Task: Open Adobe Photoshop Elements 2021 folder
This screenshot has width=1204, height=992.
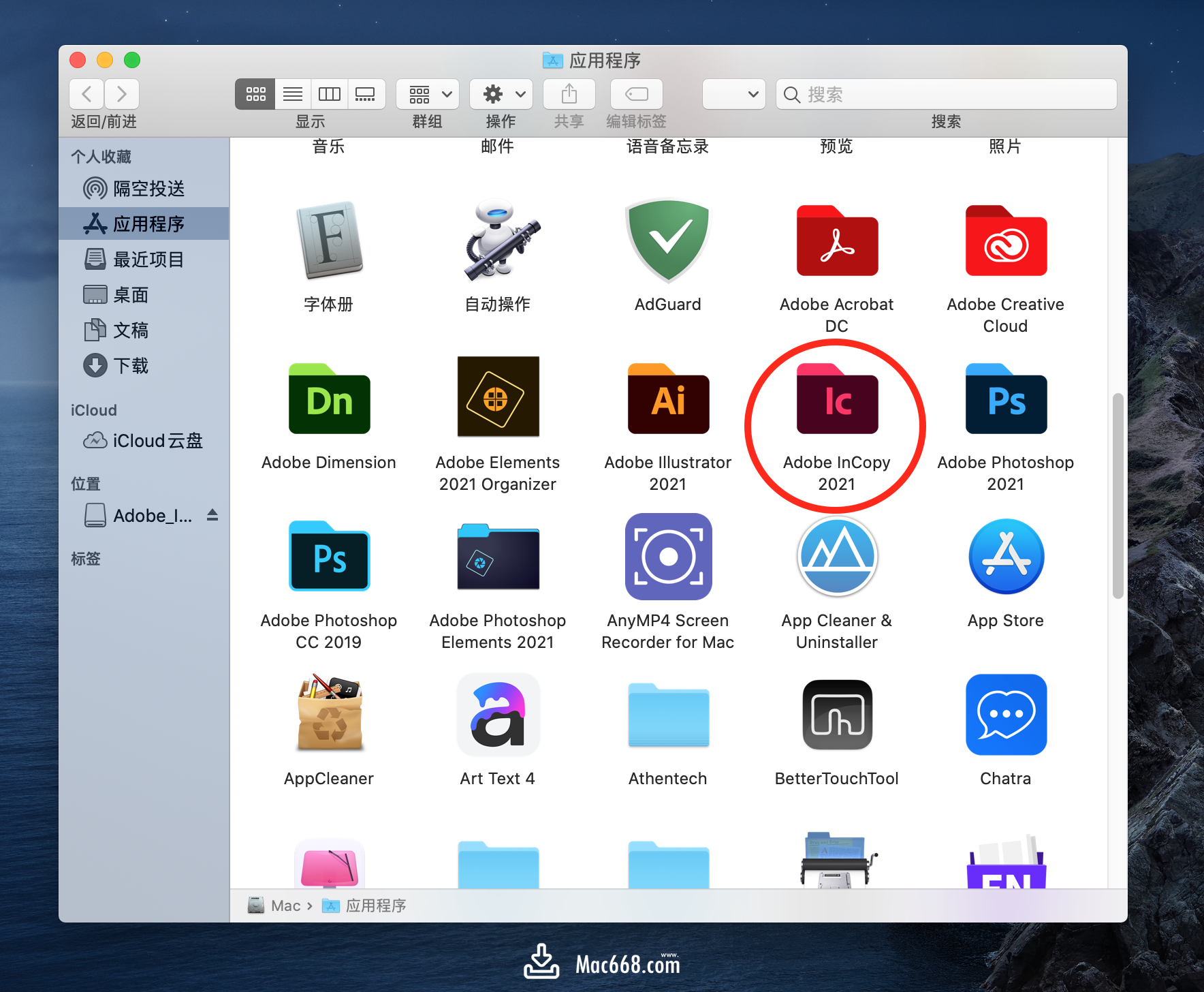Action: [x=498, y=556]
